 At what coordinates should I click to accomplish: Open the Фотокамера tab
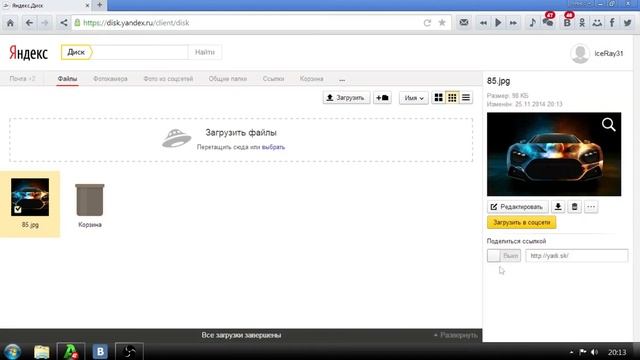click(x=110, y=79)
